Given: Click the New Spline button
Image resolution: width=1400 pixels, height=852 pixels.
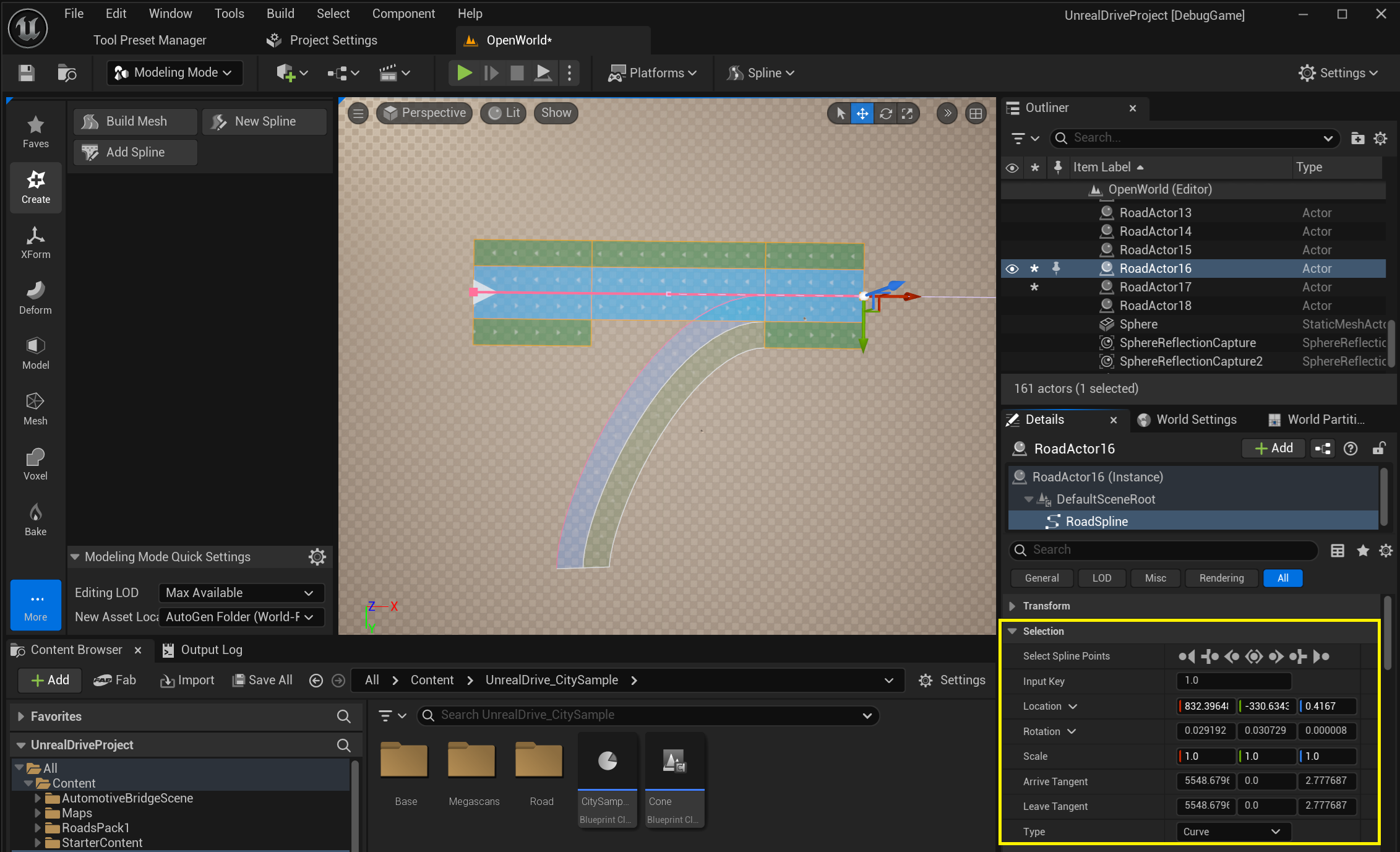Looking at the screenshot, I should coord(264,121).
